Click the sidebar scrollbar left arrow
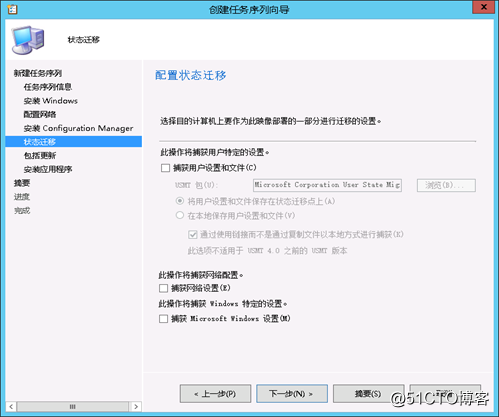Viewport: 499px width, 417px height. coord(11,406)
